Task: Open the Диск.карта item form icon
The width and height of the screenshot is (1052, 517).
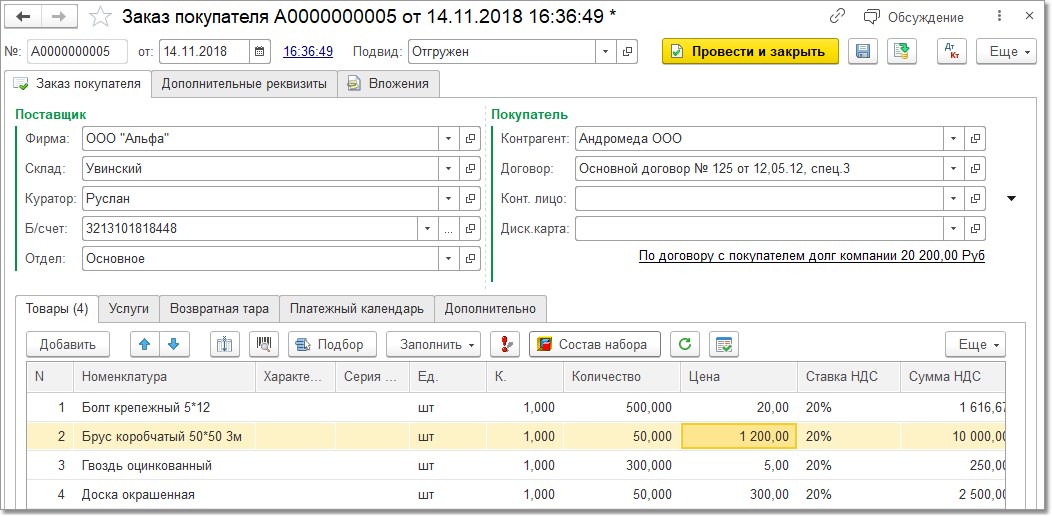Action: pos(976,229)
